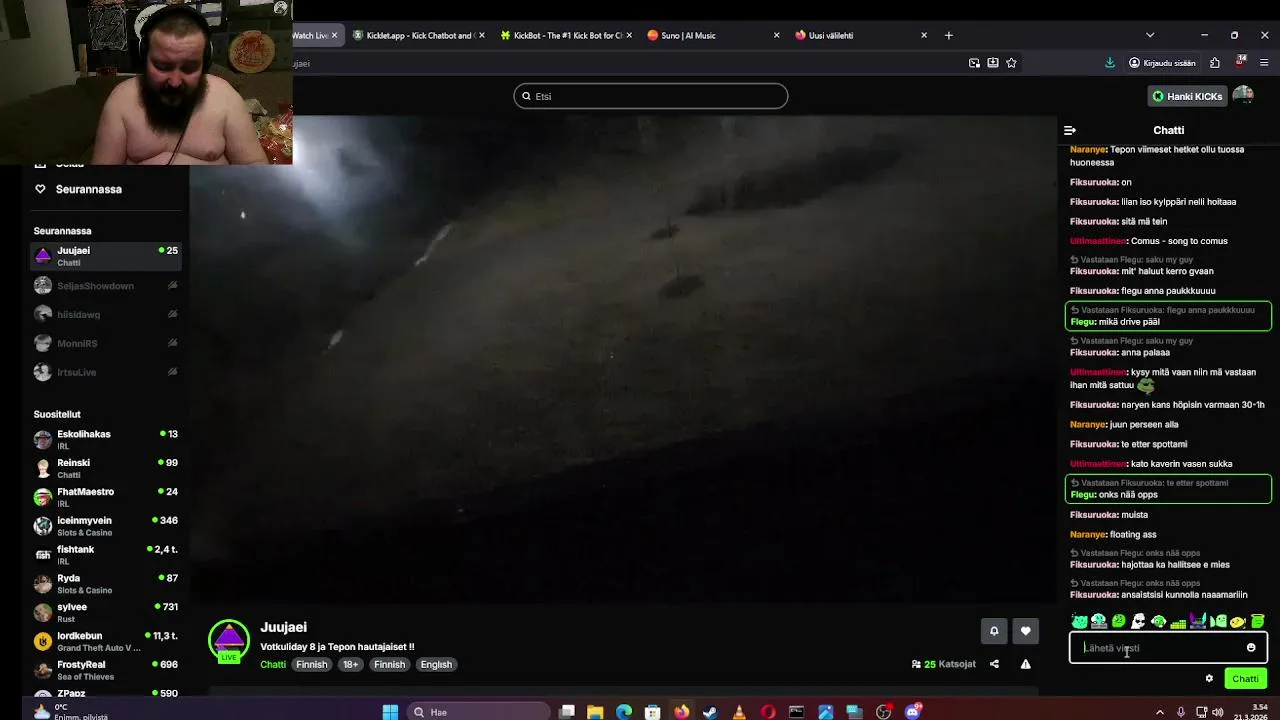This screenshot has width=1280, height=720.
Task: Open Firefox downloads arrow icon
Action: click(1110, 63)
